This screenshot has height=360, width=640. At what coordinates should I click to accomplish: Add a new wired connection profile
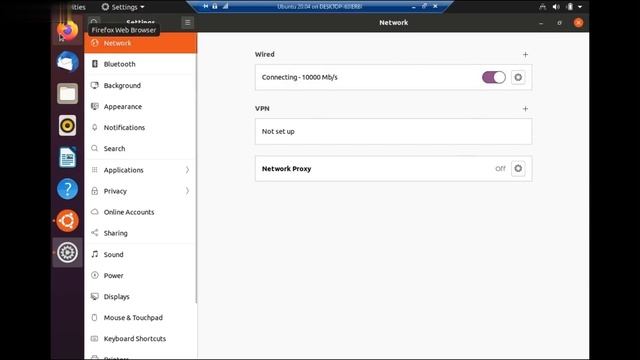click(x=525, y=54)
